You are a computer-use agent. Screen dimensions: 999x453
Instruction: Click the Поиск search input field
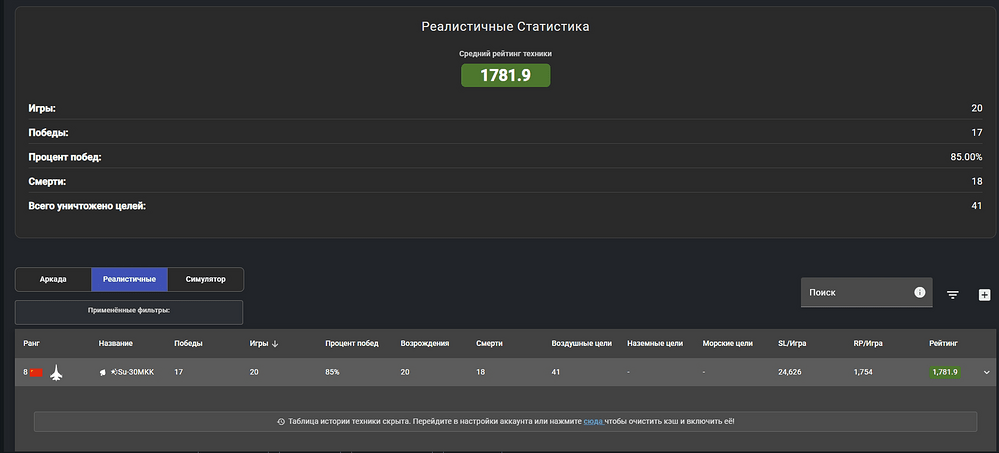[x=855, y=292]
